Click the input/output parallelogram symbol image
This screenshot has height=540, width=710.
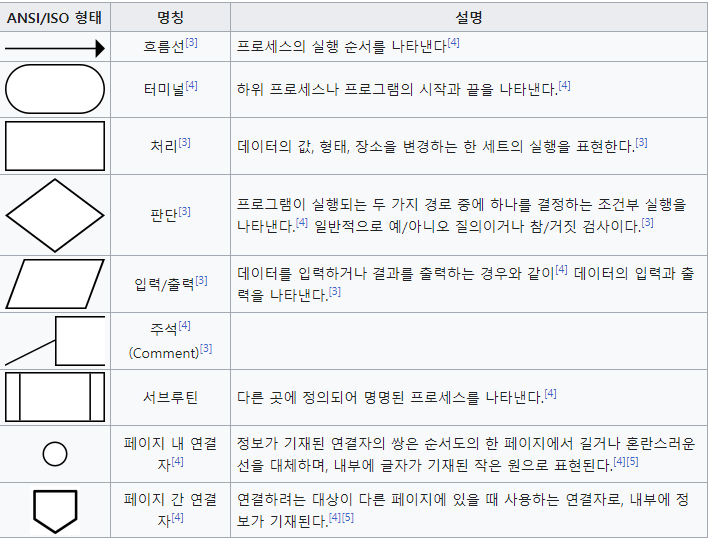pos(55,284)
